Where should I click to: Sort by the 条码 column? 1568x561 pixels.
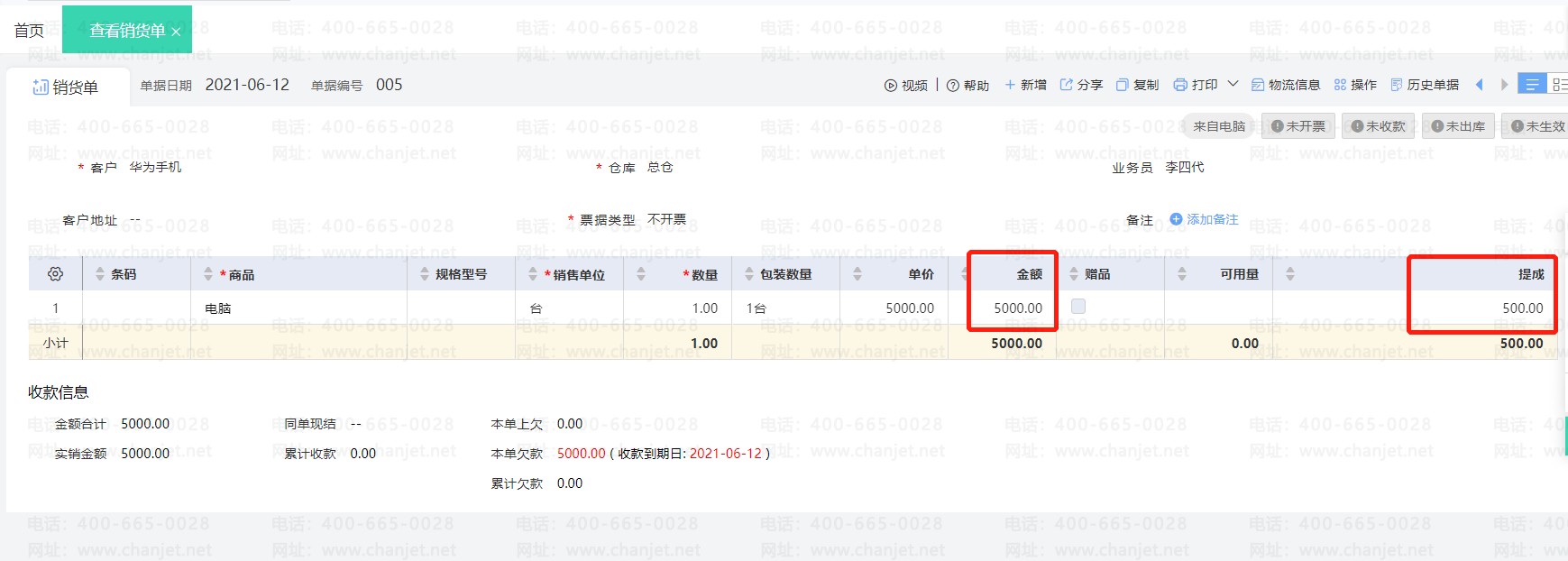coord(100,273)
